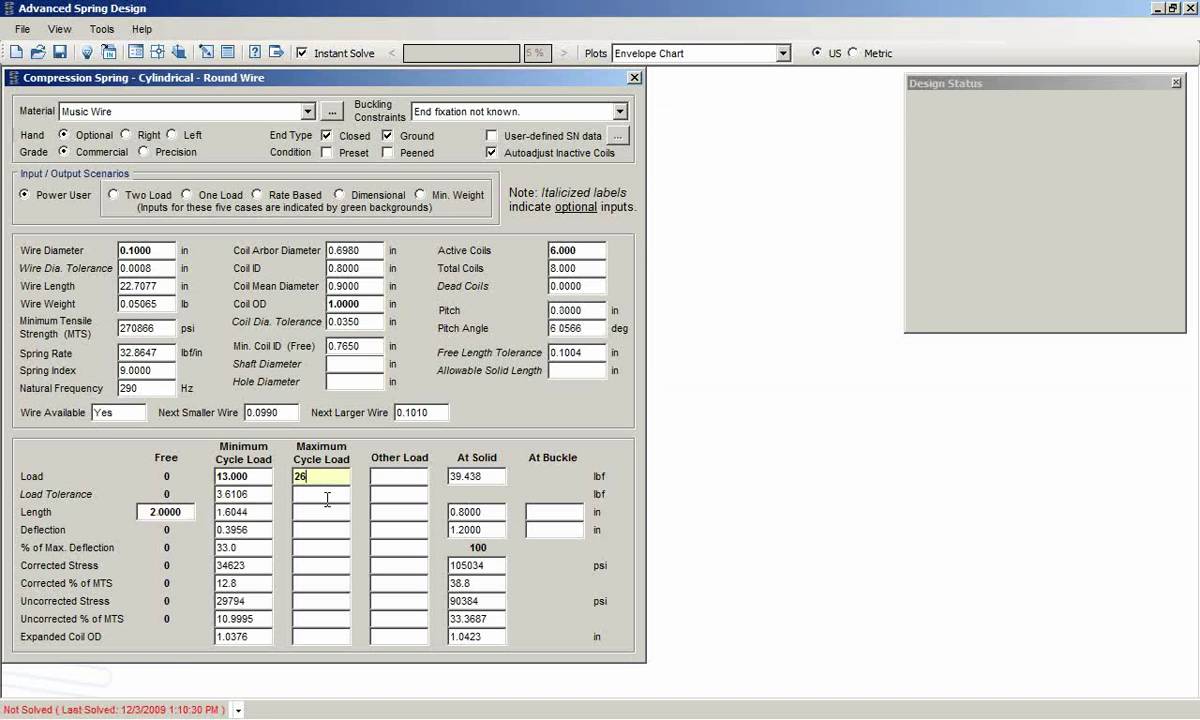Screen dimensions: 1200x720
Task: Uncheck the Closed end type checkbox
Action: 327,135
